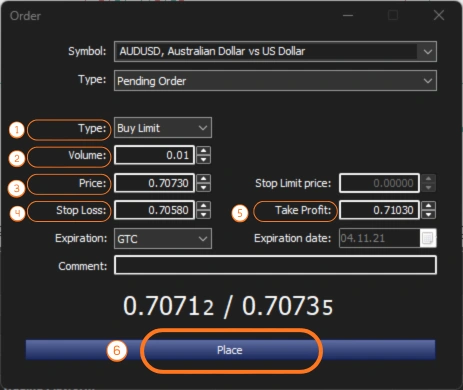Screen dimensions: 463x390
Task: Click the Place order button
Action: (x=230, y=350)
